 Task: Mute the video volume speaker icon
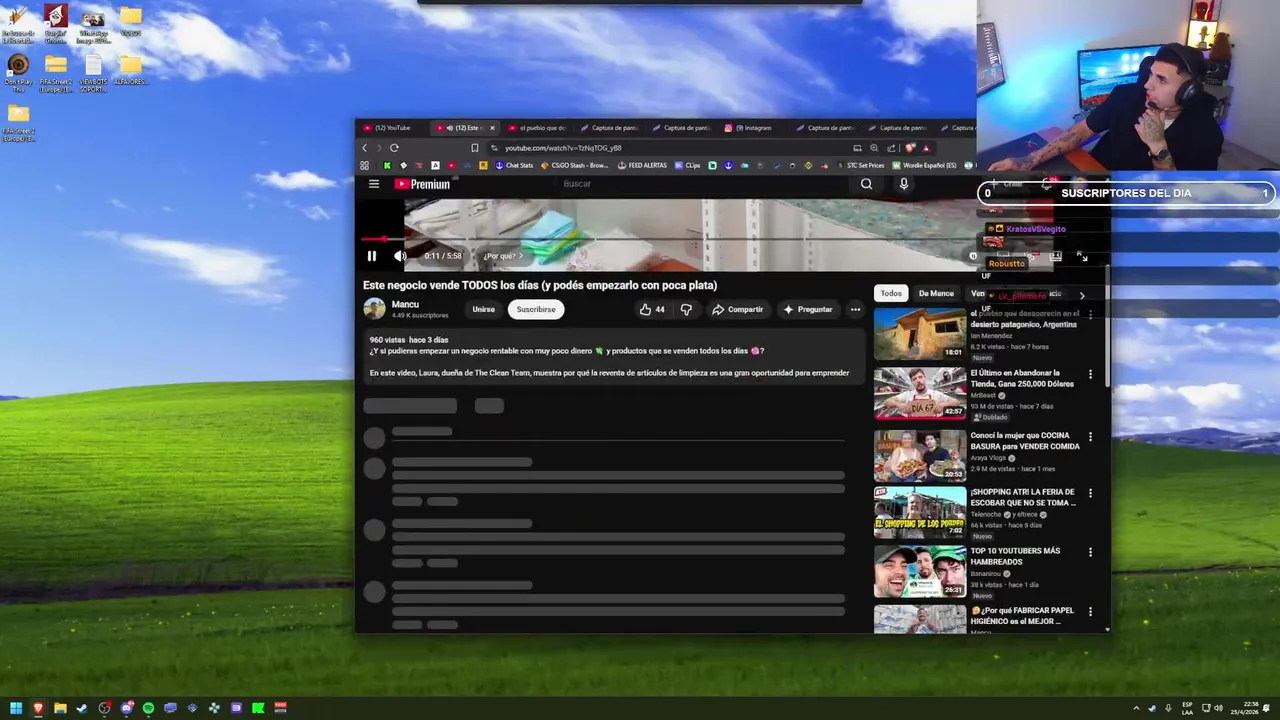click(x=400, y=256)
